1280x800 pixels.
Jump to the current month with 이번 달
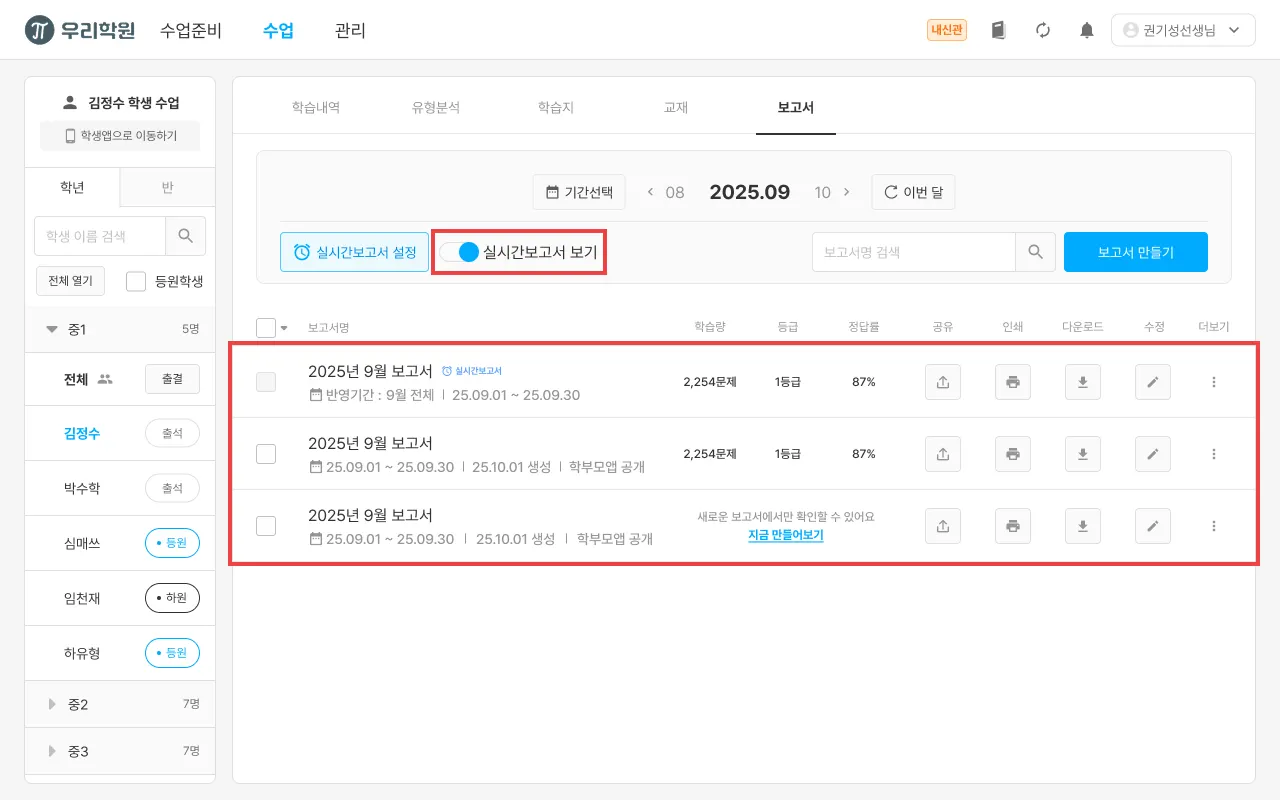913,192
